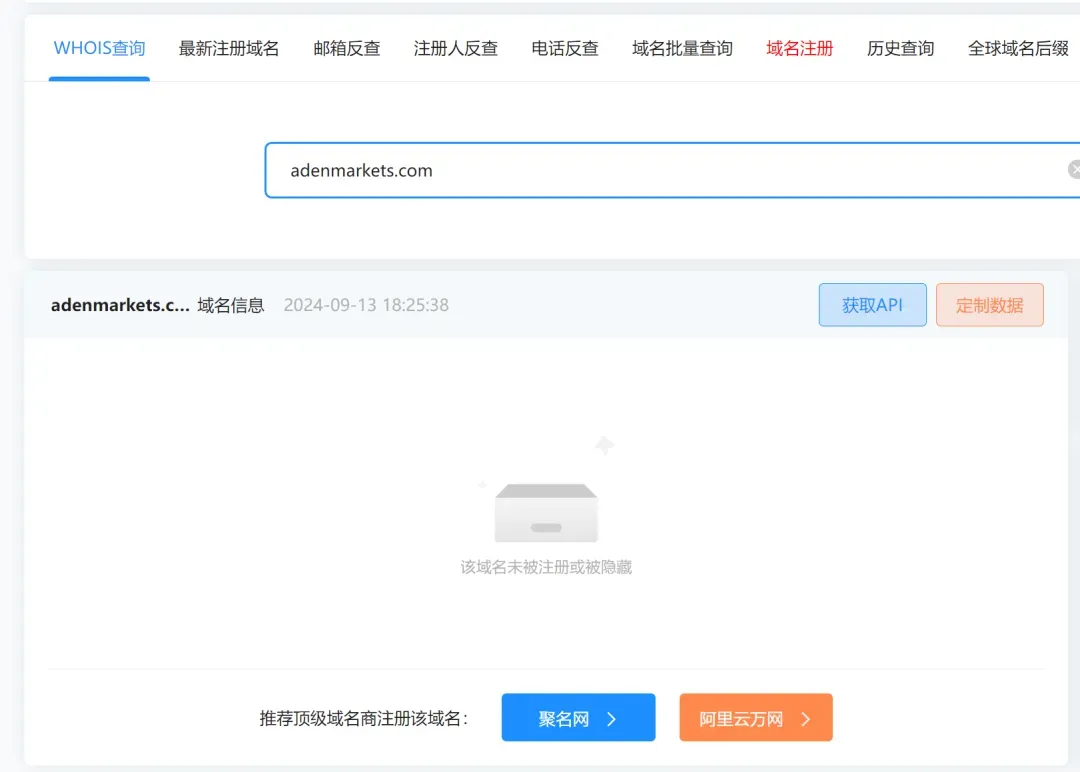The width and height of the screenshot is (1080, 772).
Task: Click the empty drawer placeholder icon
Action: pyautogui.click(x=546, y=512)
